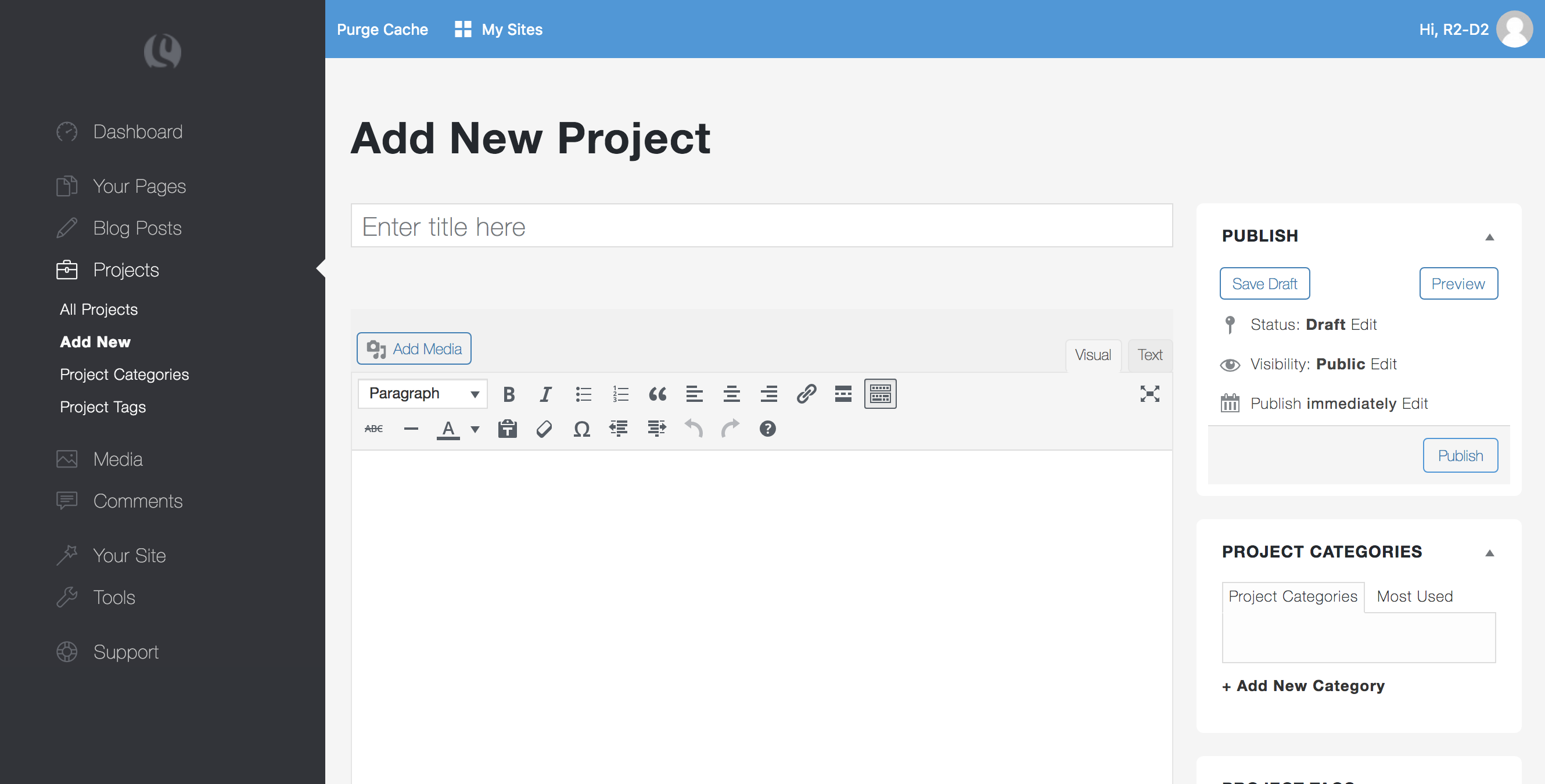Insert a bulleted list
The height and width of the screenshot is (784, 1545).
pyautogui.click(x=583, y=394)
